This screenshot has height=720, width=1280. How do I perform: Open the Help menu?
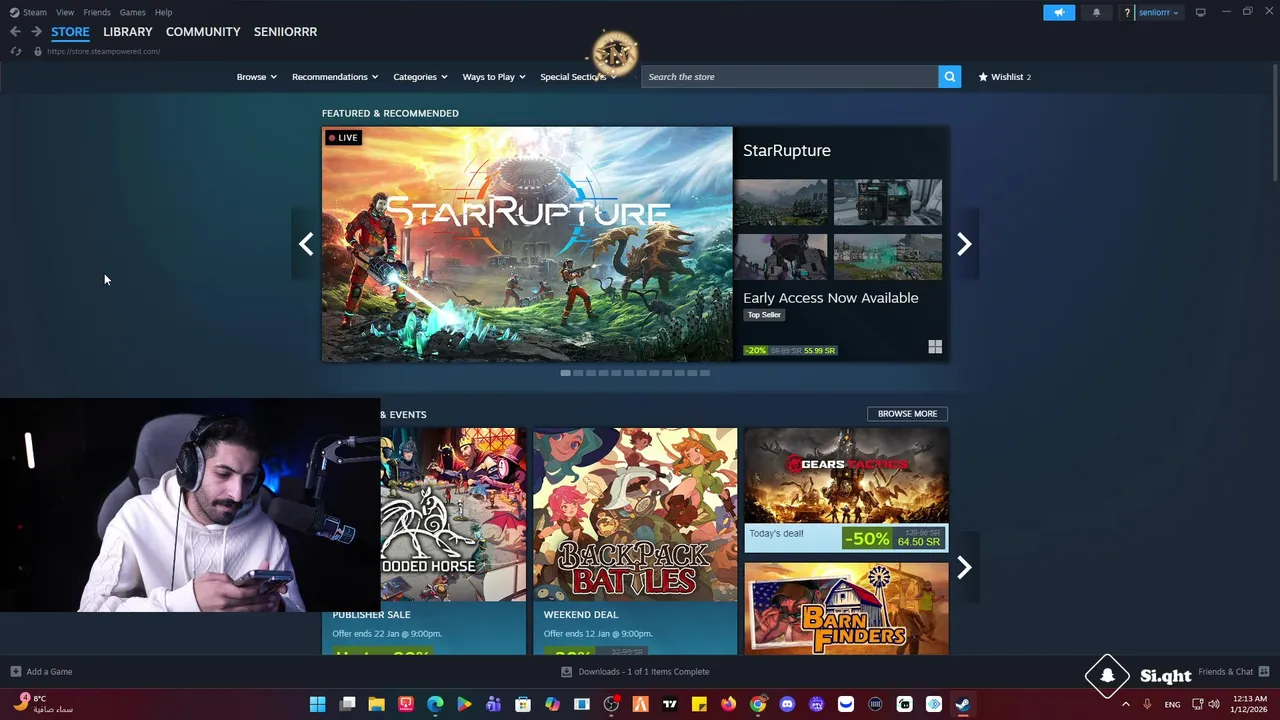(x=163, y=12)
